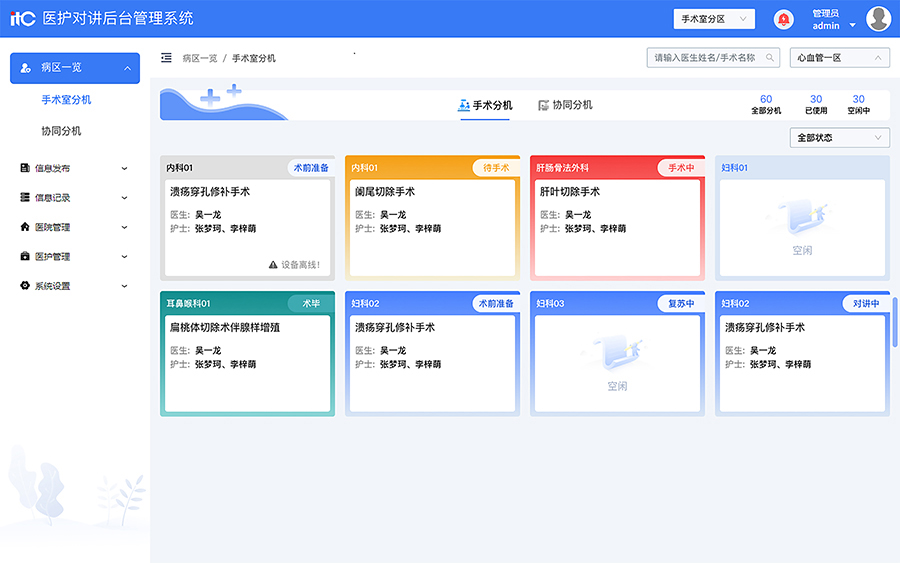Click the 设备离线 warning icon
Screen dimensions: 900x563
pos(272,265)
